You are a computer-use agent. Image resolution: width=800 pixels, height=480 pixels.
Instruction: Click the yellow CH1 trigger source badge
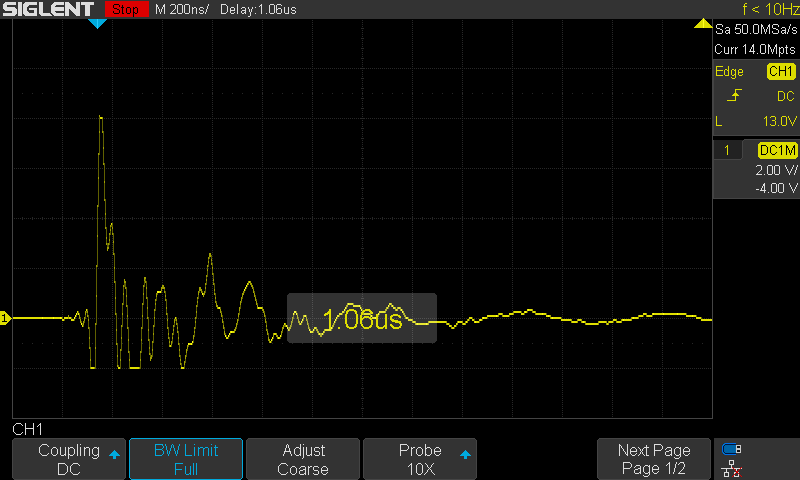pos(781,71)
